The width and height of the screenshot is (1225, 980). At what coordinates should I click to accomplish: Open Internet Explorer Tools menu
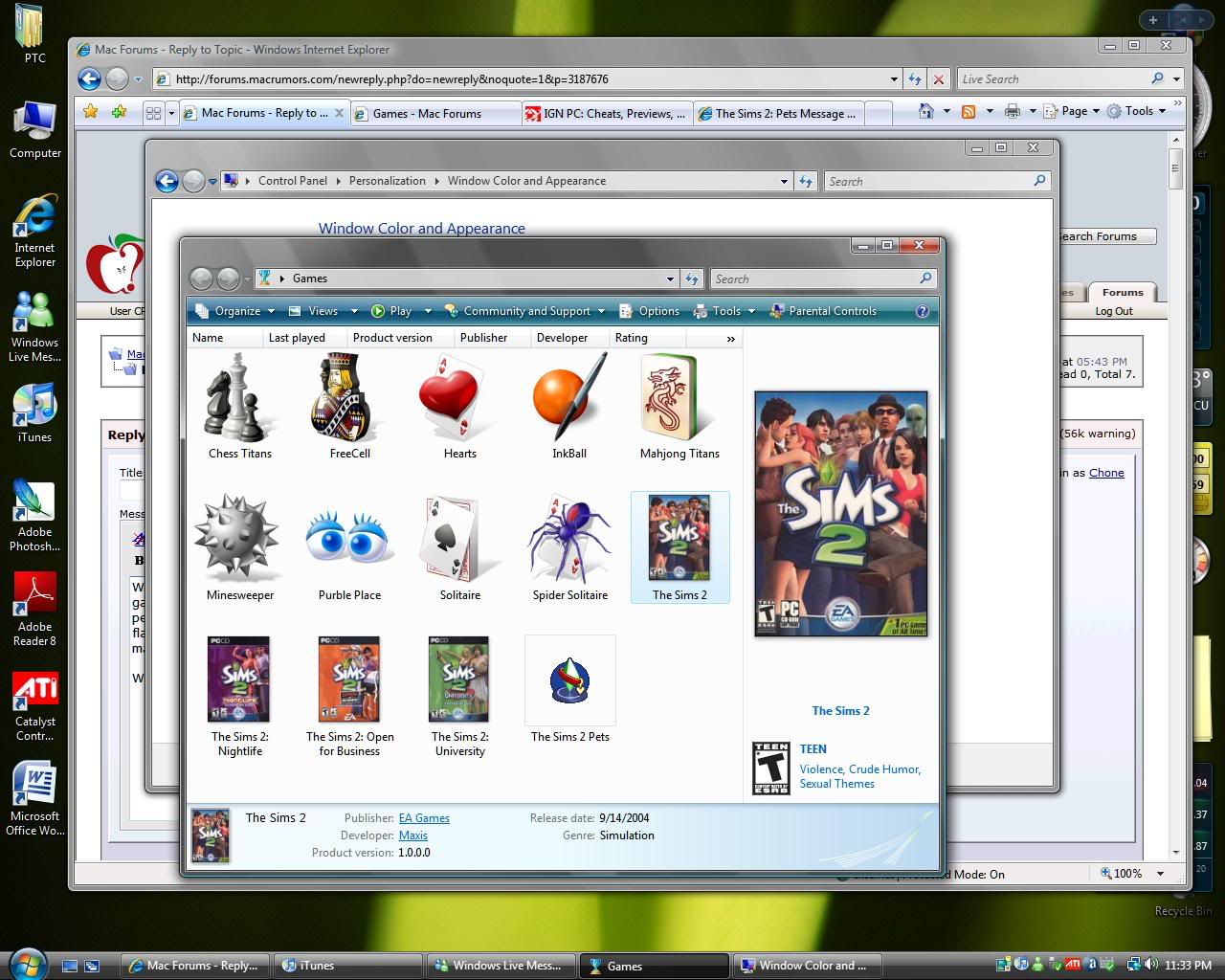tap(1136, 111)
